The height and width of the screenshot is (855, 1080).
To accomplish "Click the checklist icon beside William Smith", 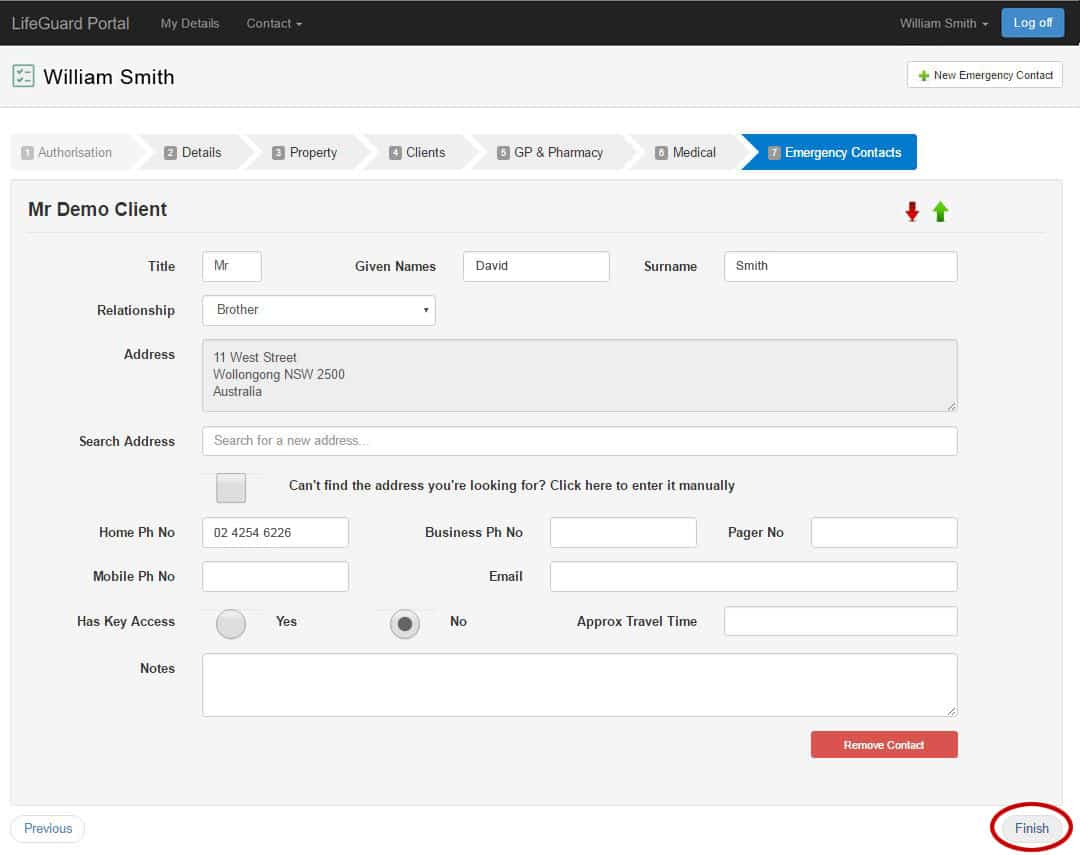I will coord(23,76).
